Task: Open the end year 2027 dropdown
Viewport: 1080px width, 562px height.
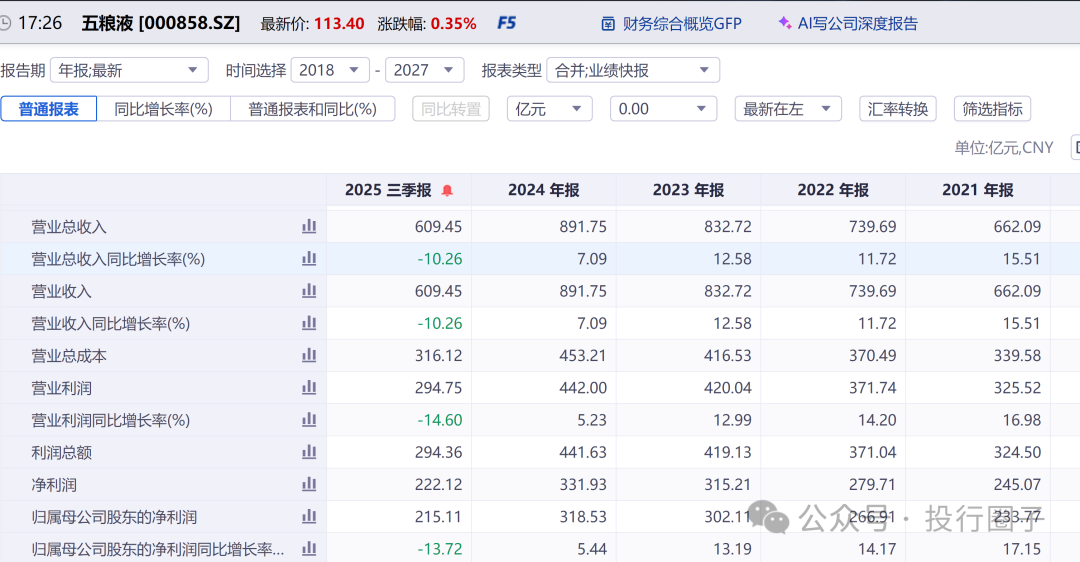Action: click(x=424, y=70)
